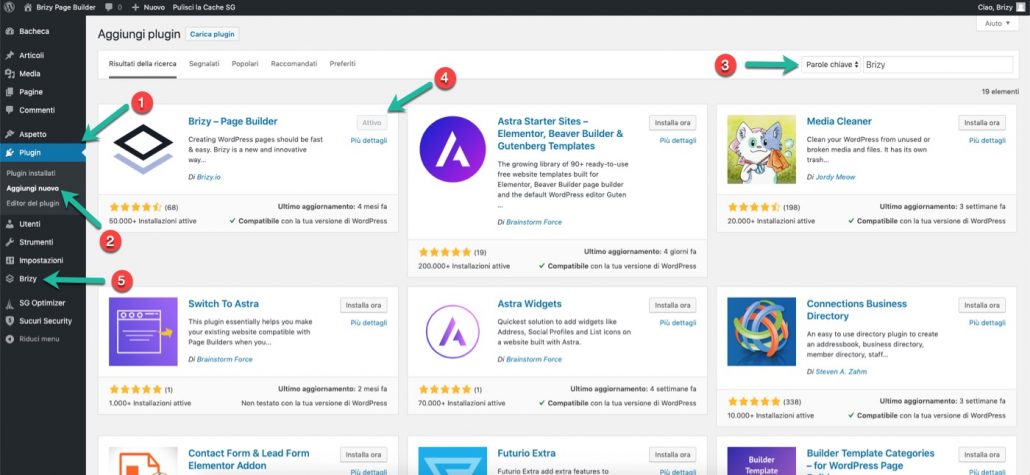Image resolution: width=1030 pixels, height=475 pixels.
Task: Click Pulisci la Cache SG
Action: point(204,7)
